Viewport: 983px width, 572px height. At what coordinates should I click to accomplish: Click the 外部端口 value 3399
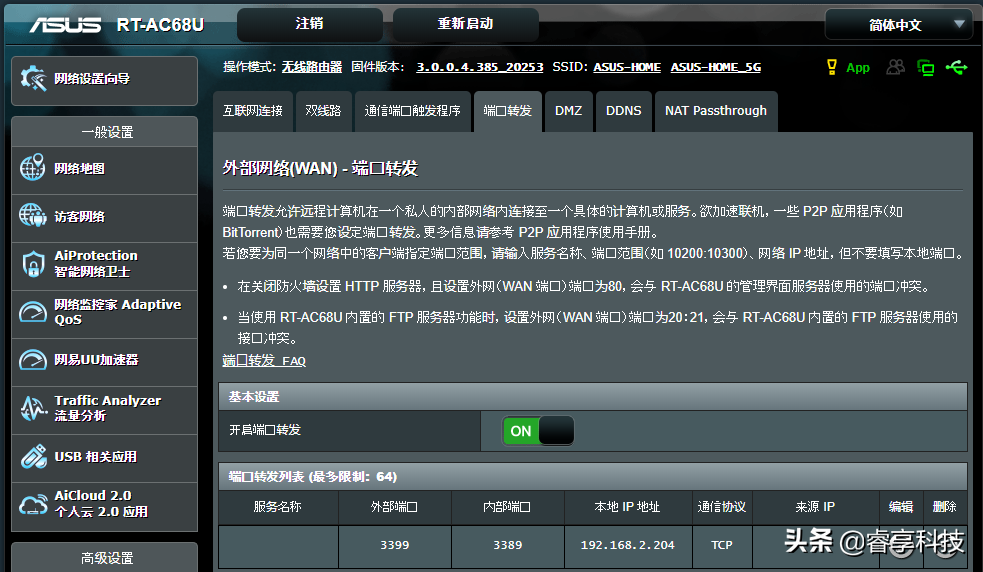click(394, 545)
